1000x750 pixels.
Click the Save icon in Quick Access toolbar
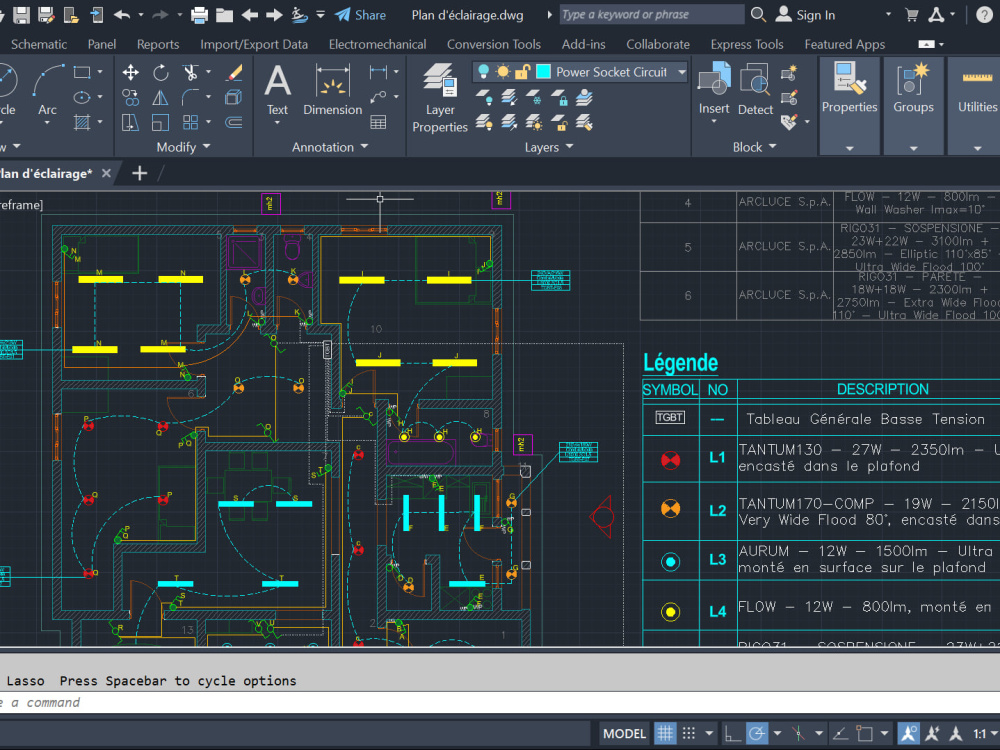tap(22, 15)
